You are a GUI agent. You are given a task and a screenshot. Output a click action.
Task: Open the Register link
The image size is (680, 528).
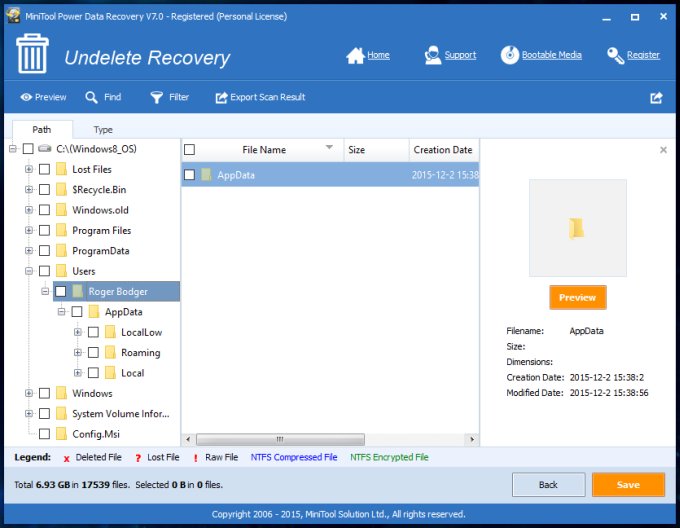pyautogui.click(x=643, y=55)
